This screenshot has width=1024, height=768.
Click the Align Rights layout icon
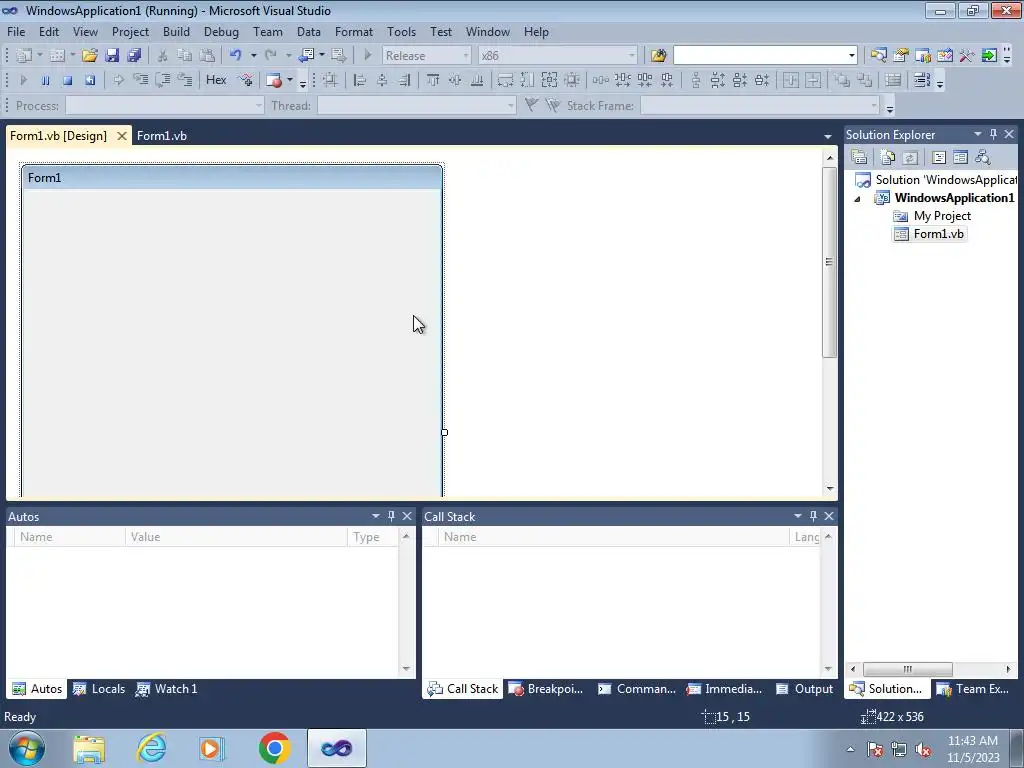pos(404,80)
